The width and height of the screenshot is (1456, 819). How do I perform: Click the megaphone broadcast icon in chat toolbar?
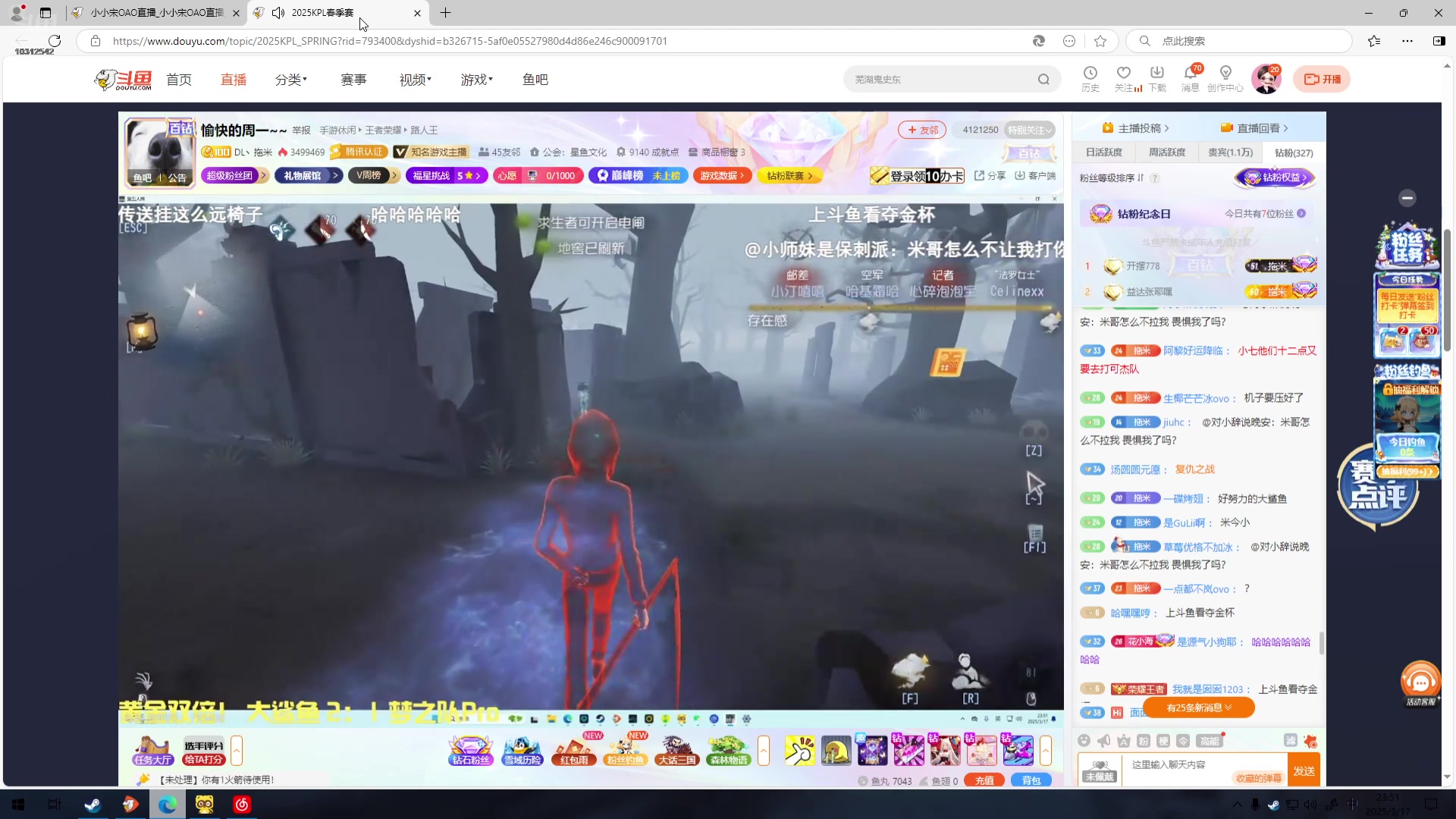pos(1104,741)
